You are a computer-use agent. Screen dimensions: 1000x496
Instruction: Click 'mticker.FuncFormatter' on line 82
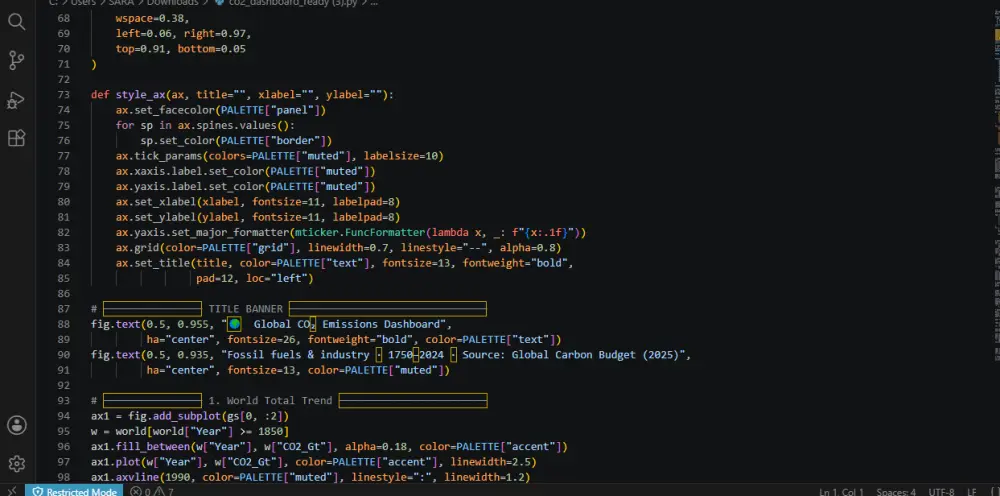coord(360,232)
